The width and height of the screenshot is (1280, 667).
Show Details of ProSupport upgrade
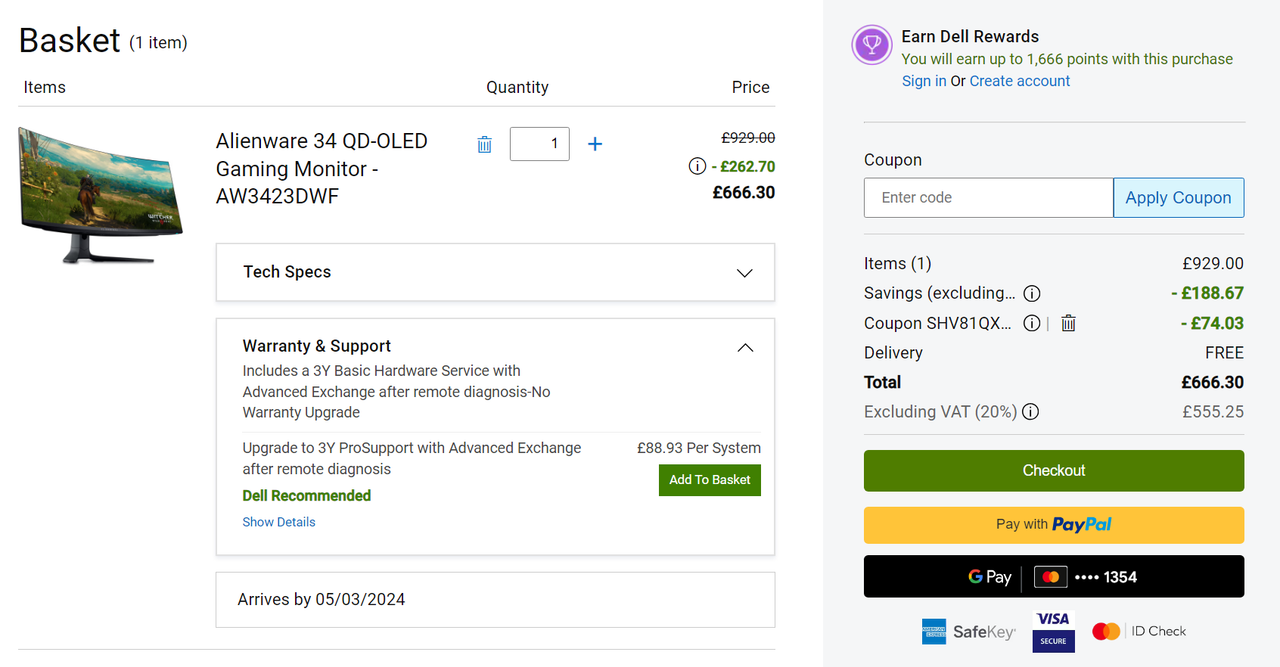click(279, 522)
